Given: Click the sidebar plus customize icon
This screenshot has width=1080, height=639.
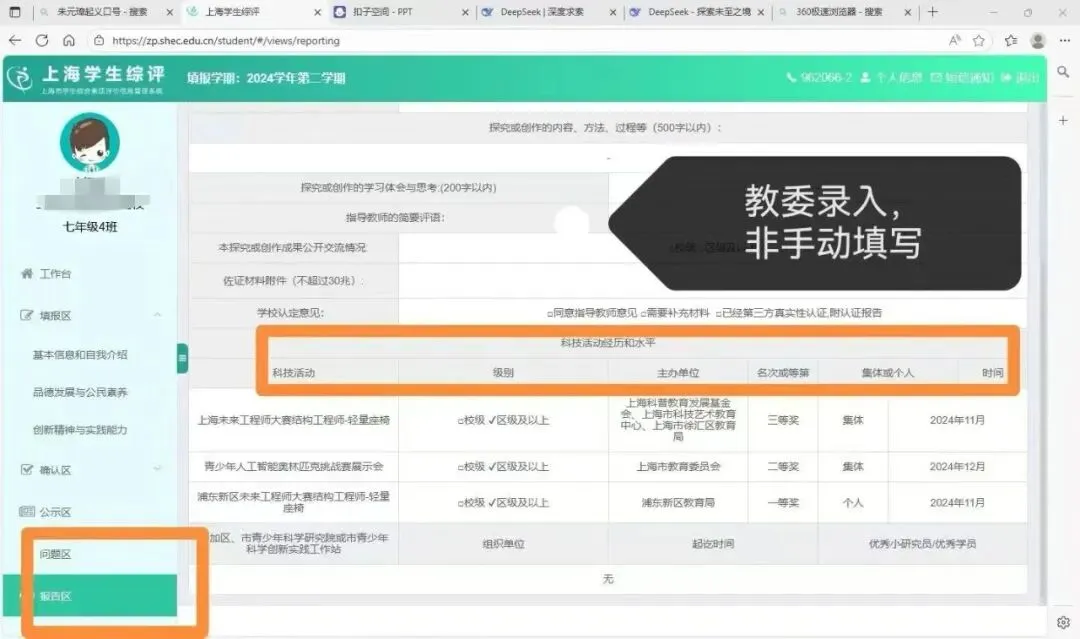Looking at the screenshot, I should click(1063, 121).
